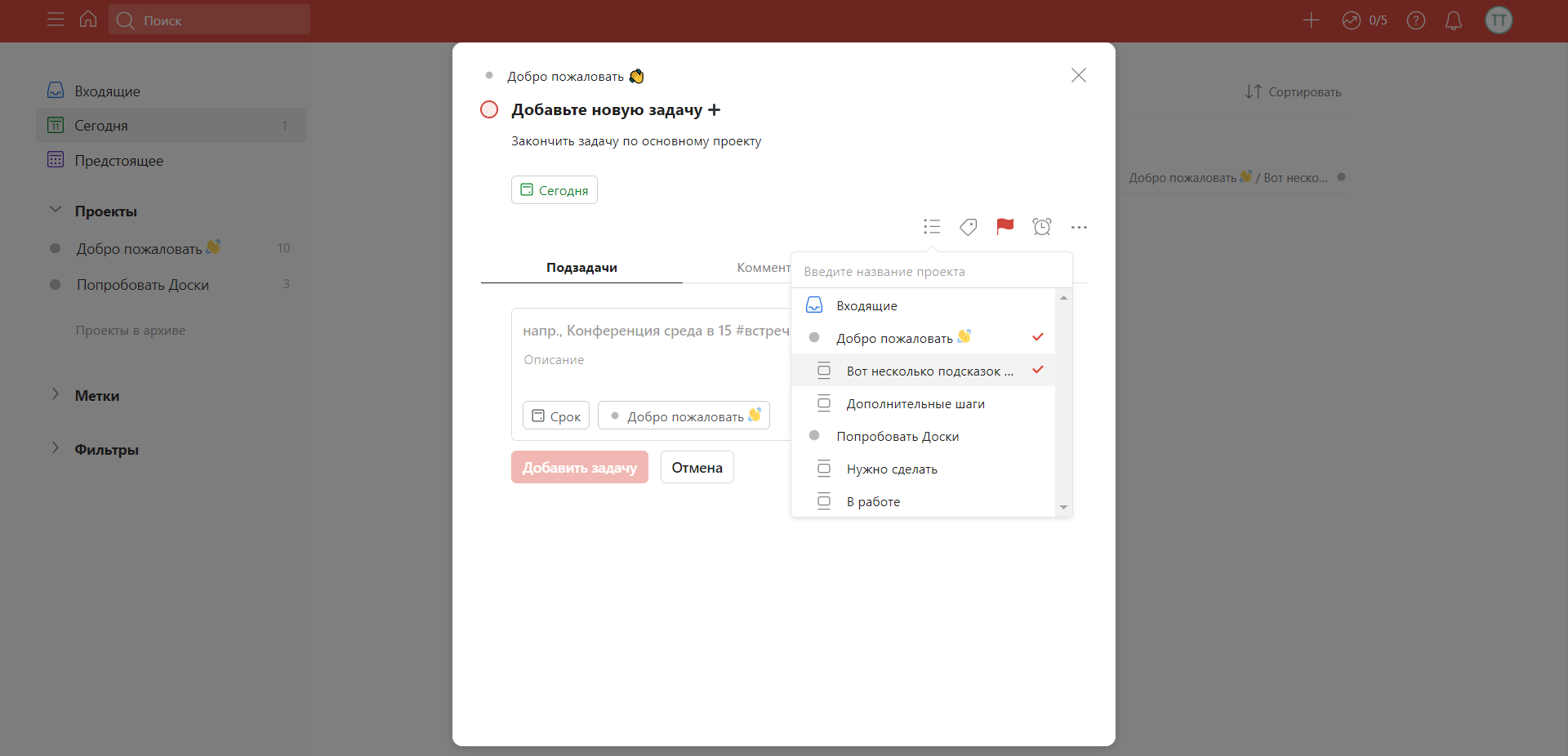Open the Проекты section header
This screenshot has height=756, width=1568.
click(106, 211)
